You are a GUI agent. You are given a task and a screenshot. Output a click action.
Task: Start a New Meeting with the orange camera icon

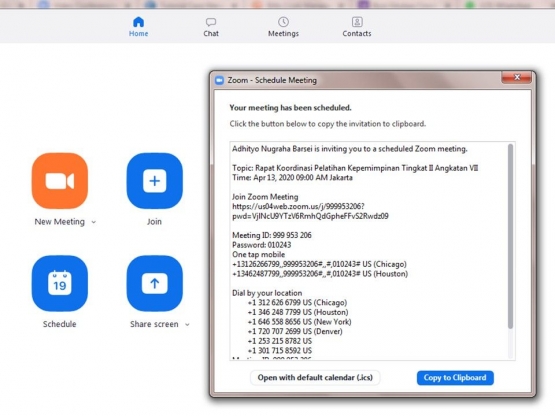(x=60, y=181)
